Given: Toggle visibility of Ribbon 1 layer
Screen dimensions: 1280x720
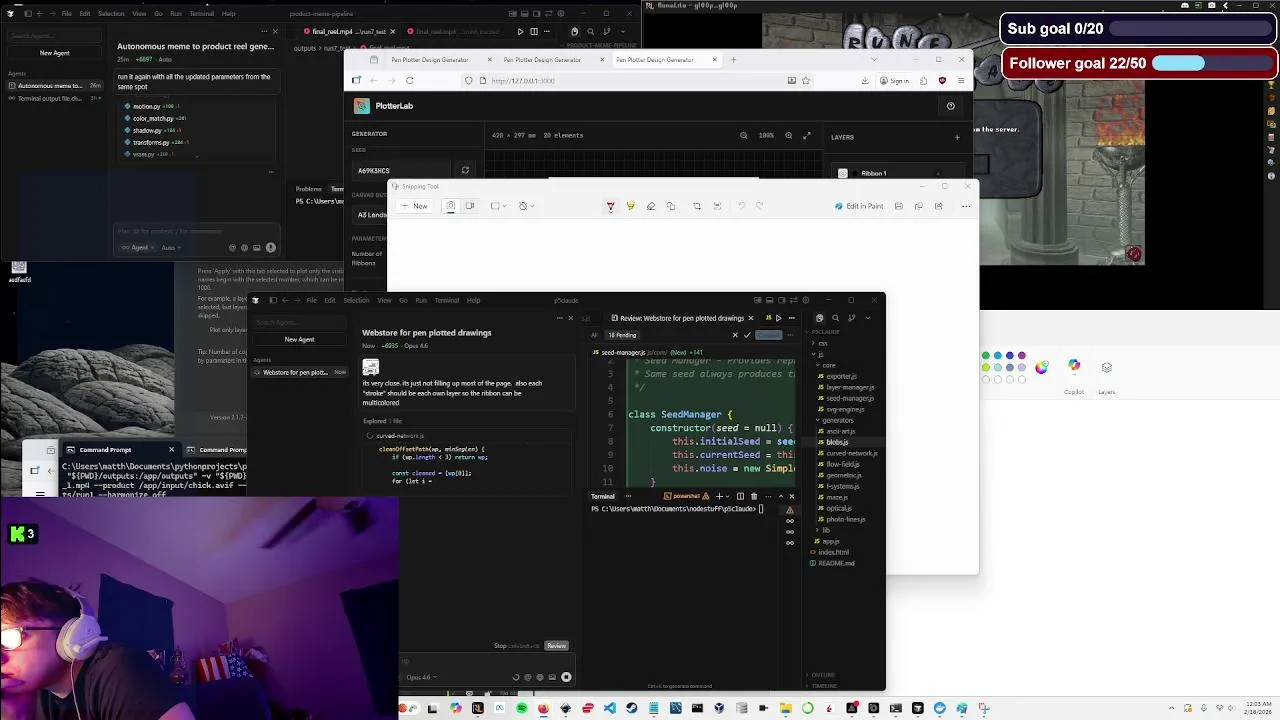Looking at the screenshot, I should point(842,173).
